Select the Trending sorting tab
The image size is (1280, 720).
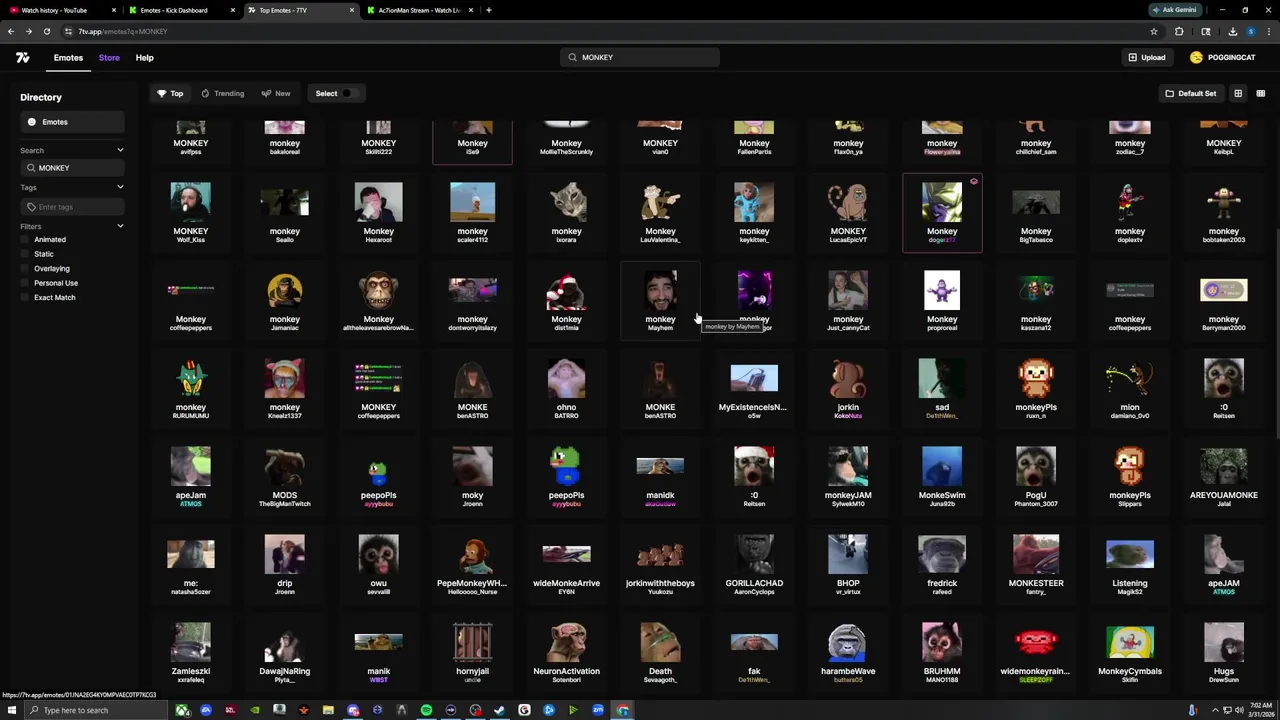click(x=222, y=94)
